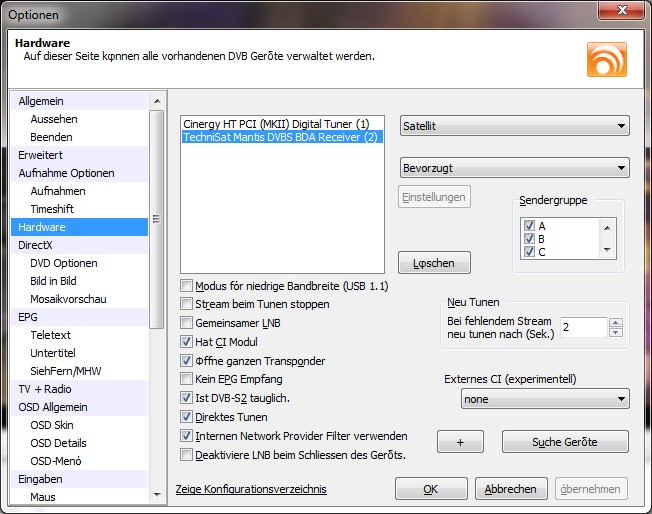Uncheck Ist DVB-S2 tauglich

pos(186,398)
